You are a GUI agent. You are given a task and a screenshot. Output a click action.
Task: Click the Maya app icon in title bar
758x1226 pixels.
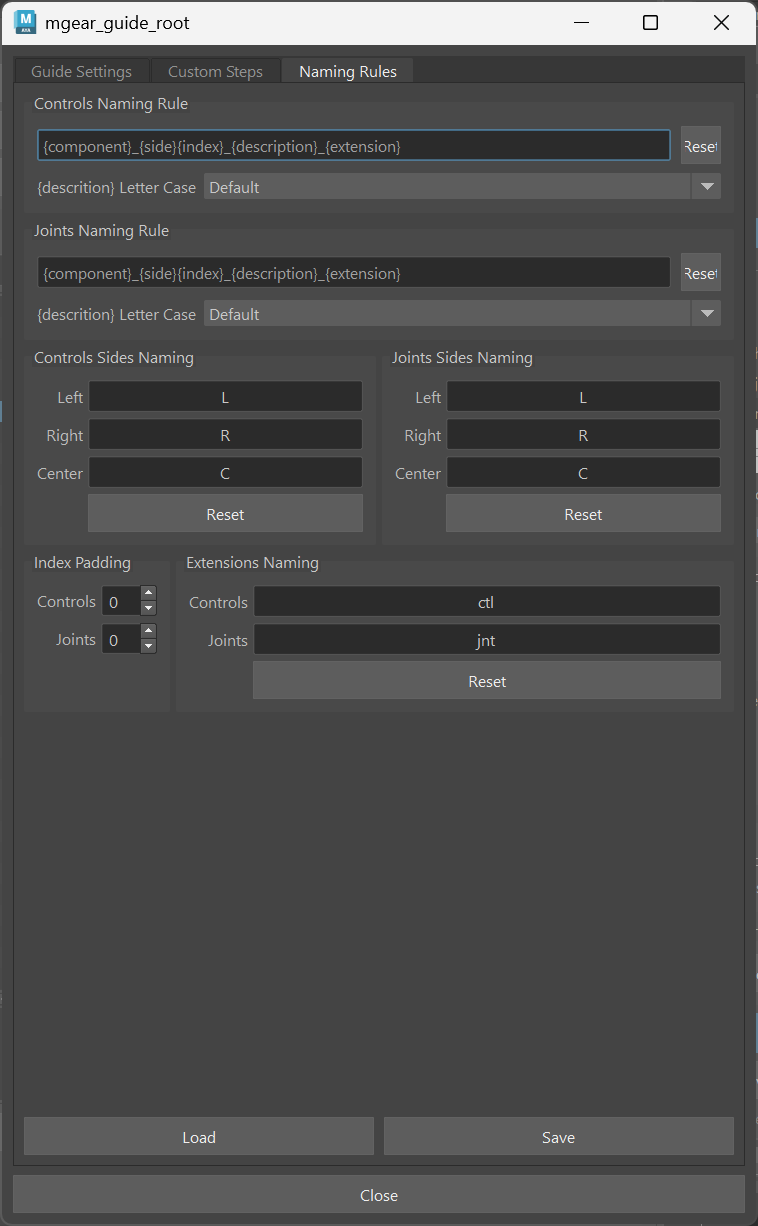coord(25,22)
